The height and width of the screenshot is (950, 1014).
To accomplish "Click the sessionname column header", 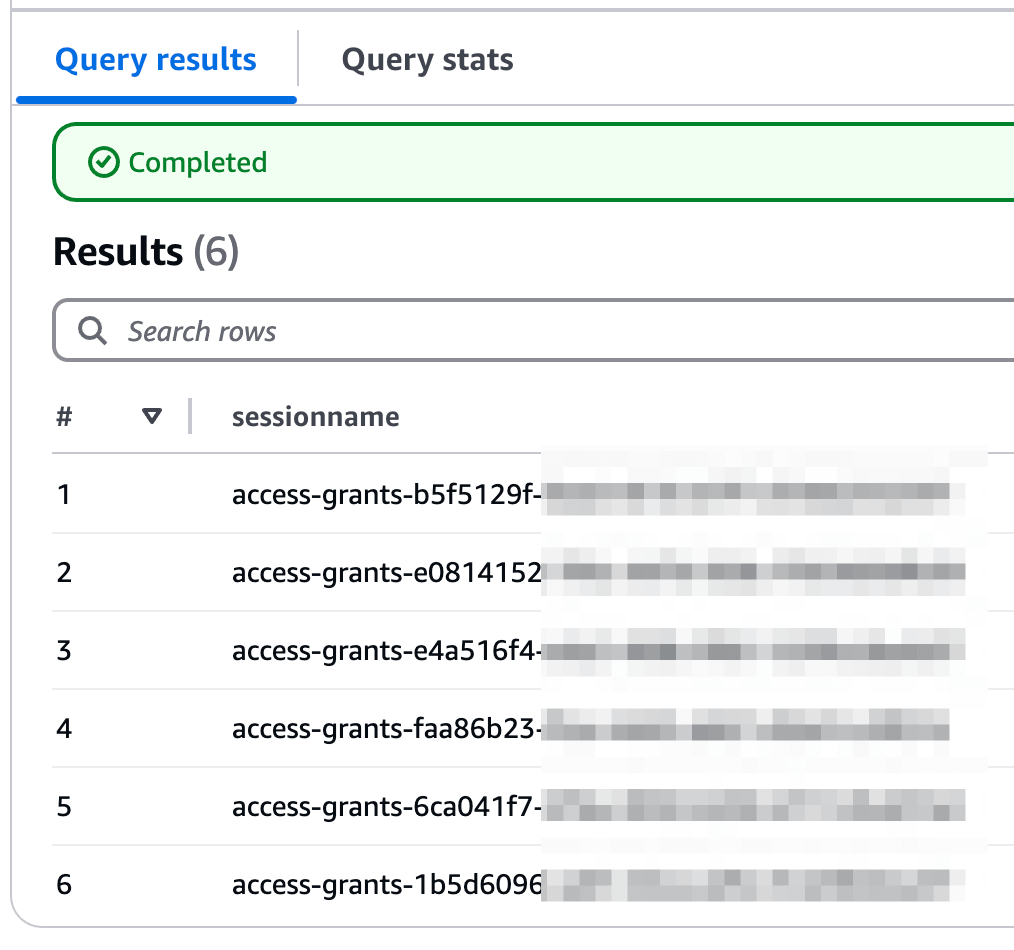I will [x=316, y=416].
